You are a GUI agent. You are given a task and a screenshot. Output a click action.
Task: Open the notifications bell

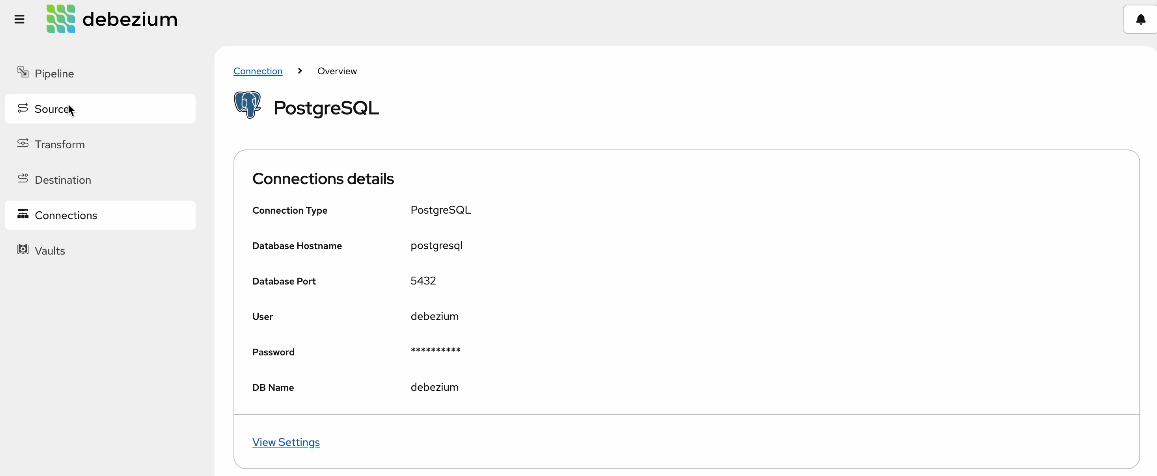[x=1141, y=19]
